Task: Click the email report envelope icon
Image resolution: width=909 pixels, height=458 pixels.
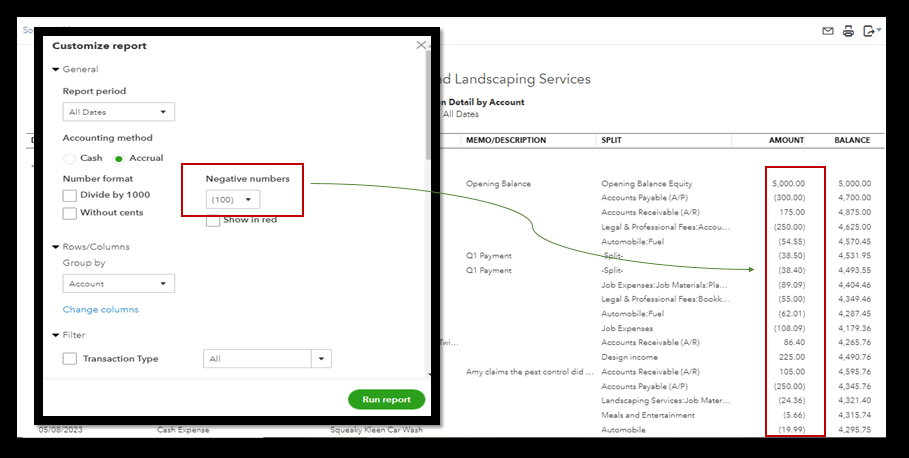Action: [x=828, y=31]
